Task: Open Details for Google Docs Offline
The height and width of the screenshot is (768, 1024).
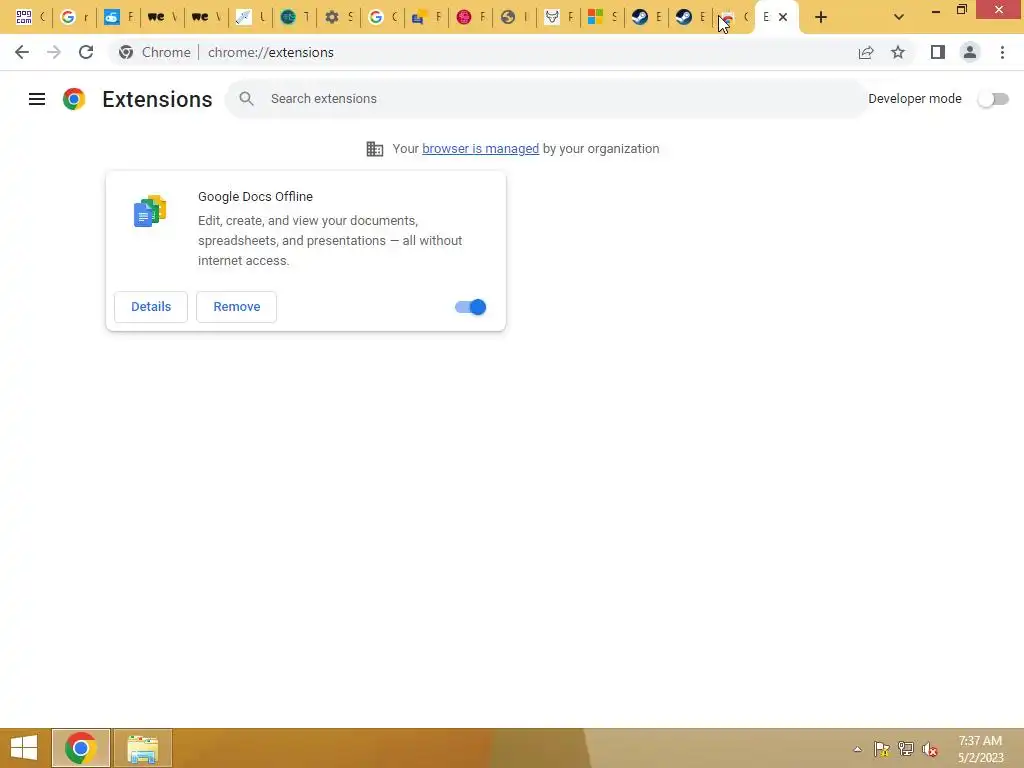Action: coord(151,307)
